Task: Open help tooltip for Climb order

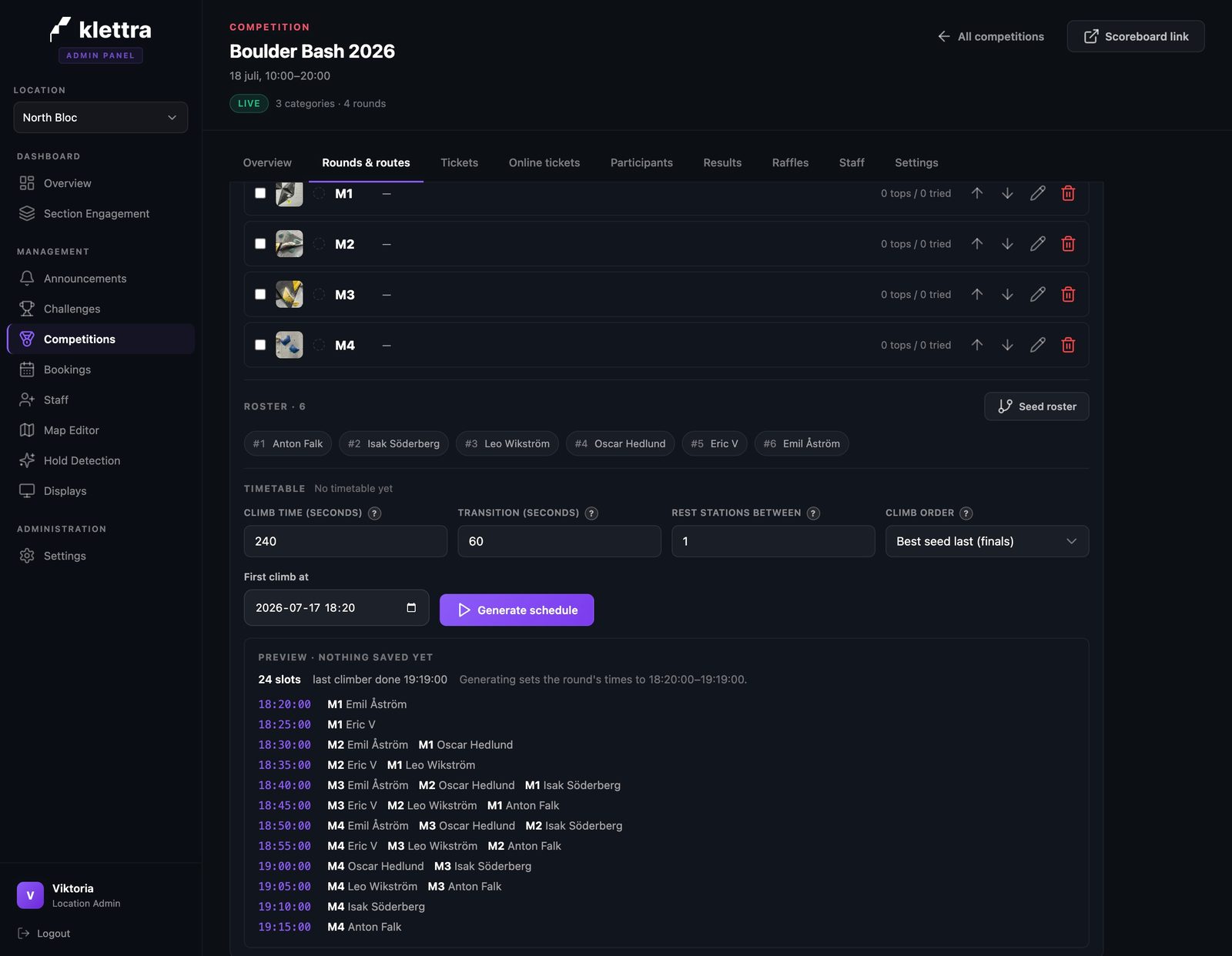Action: coord(966,513)
